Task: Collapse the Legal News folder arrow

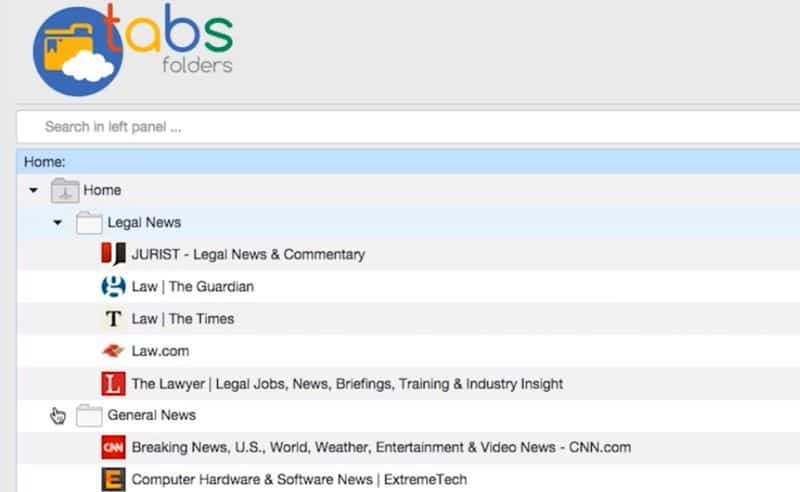Action: (x=58, y=223)
